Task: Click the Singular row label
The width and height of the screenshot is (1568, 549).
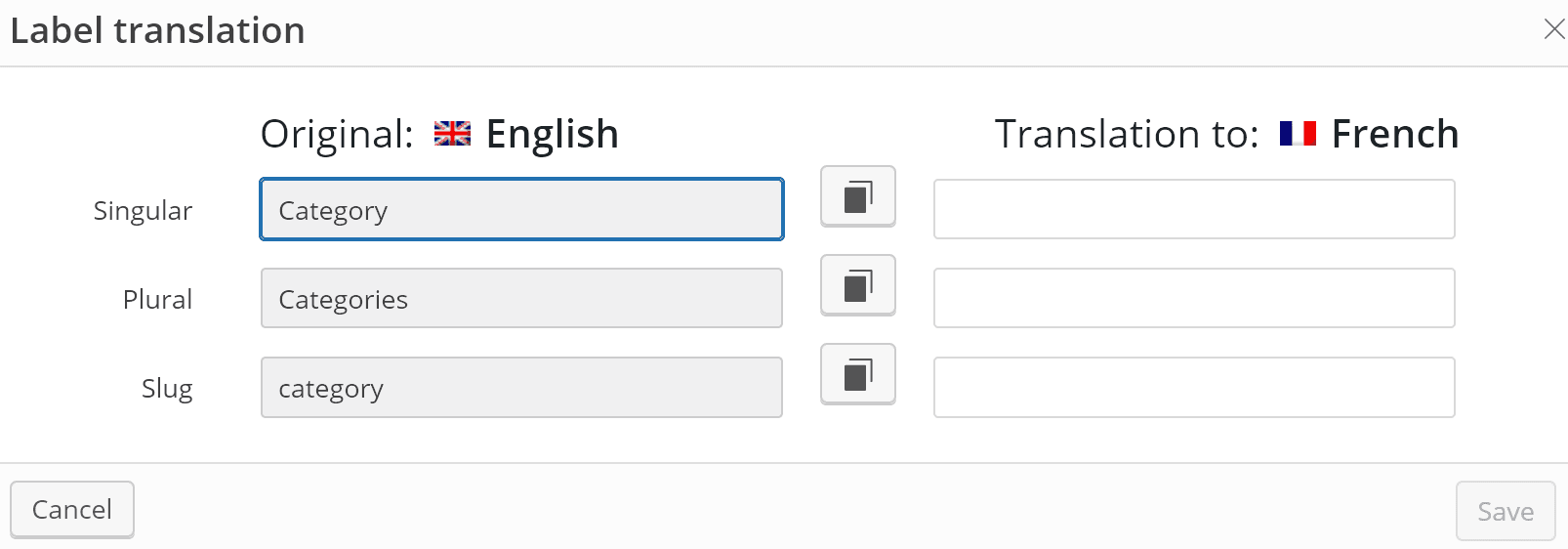Action: 143,211
